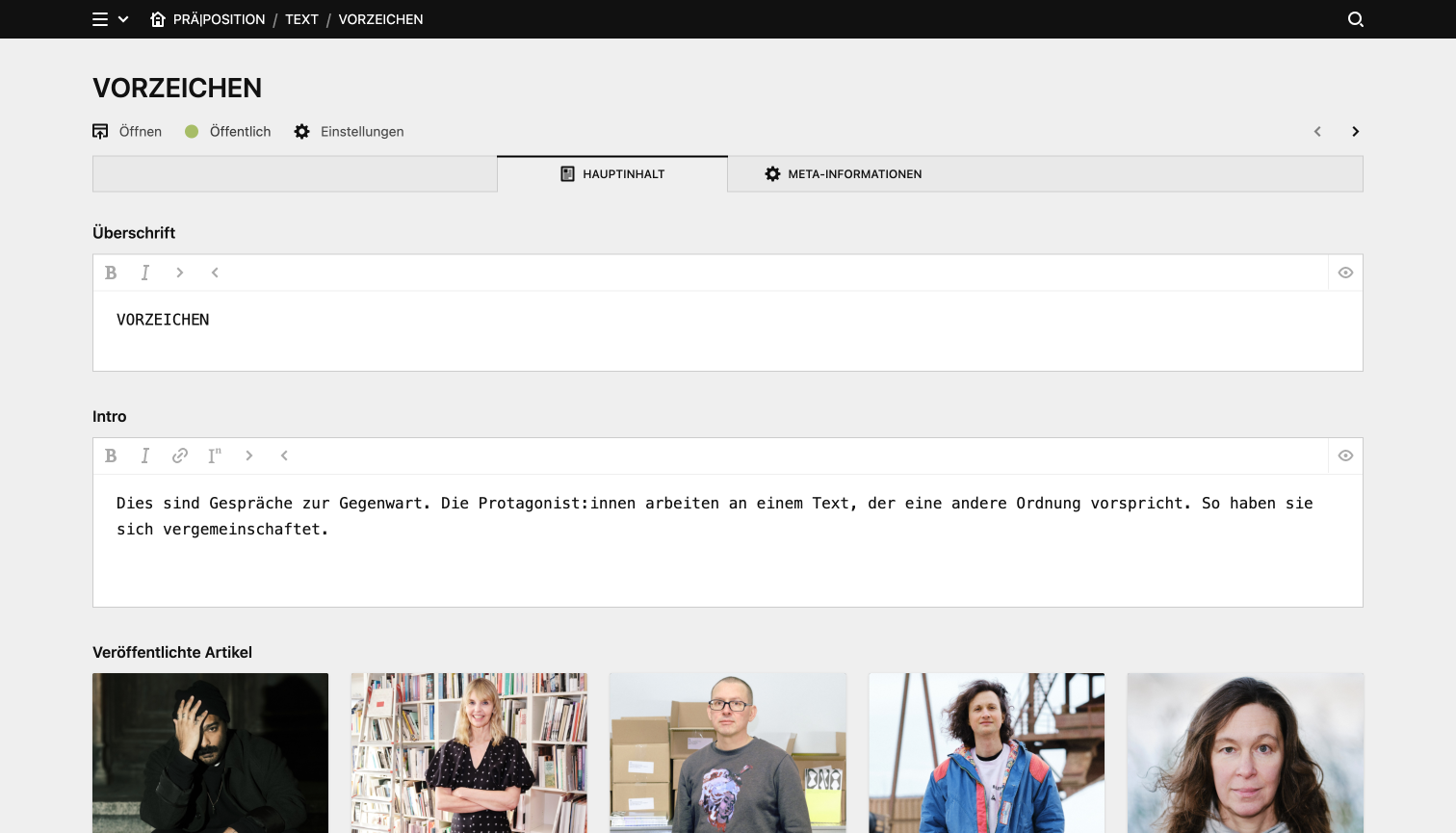Click into the Intro text area

pyautogui.click(x=728, y=540)
